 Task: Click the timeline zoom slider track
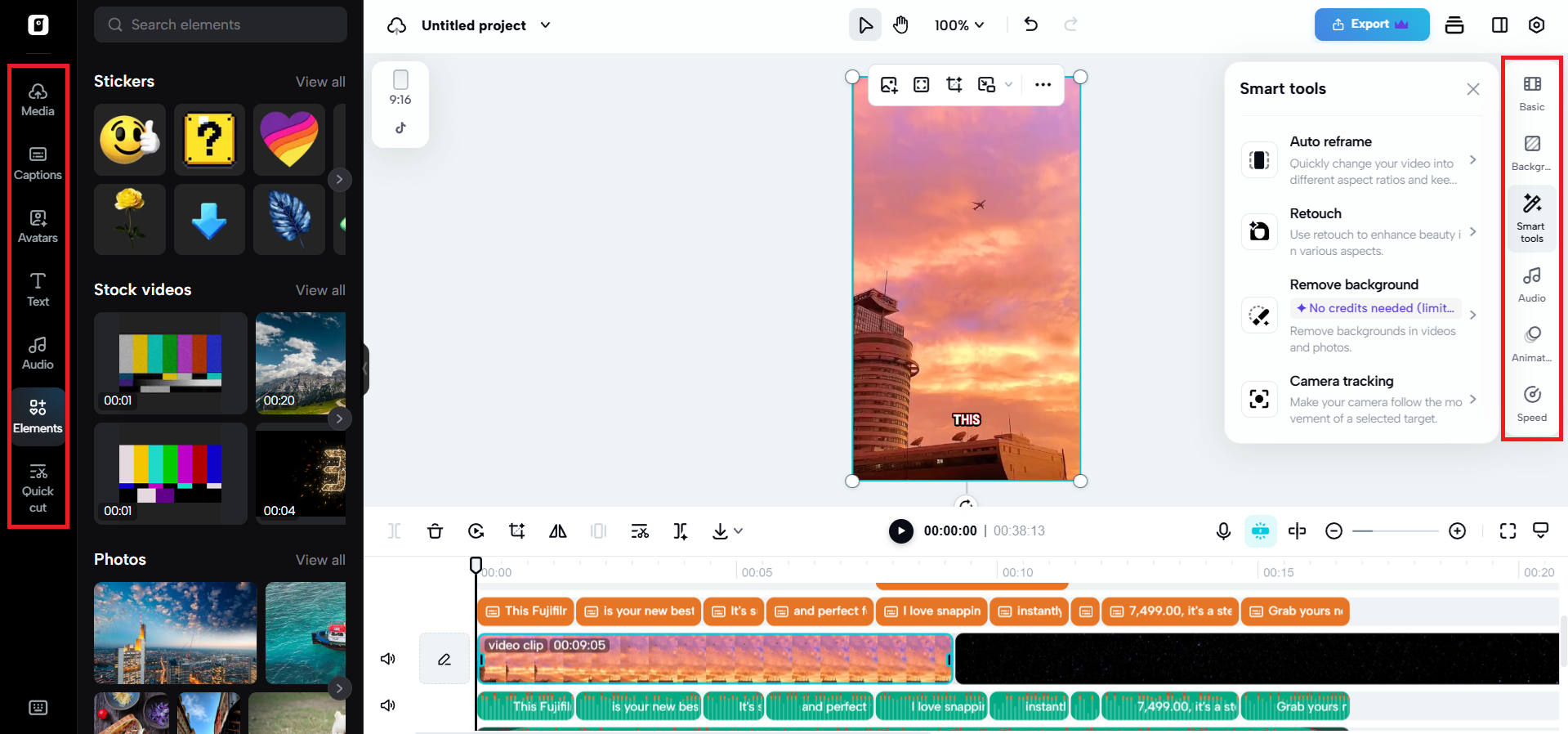[1395, 531]
